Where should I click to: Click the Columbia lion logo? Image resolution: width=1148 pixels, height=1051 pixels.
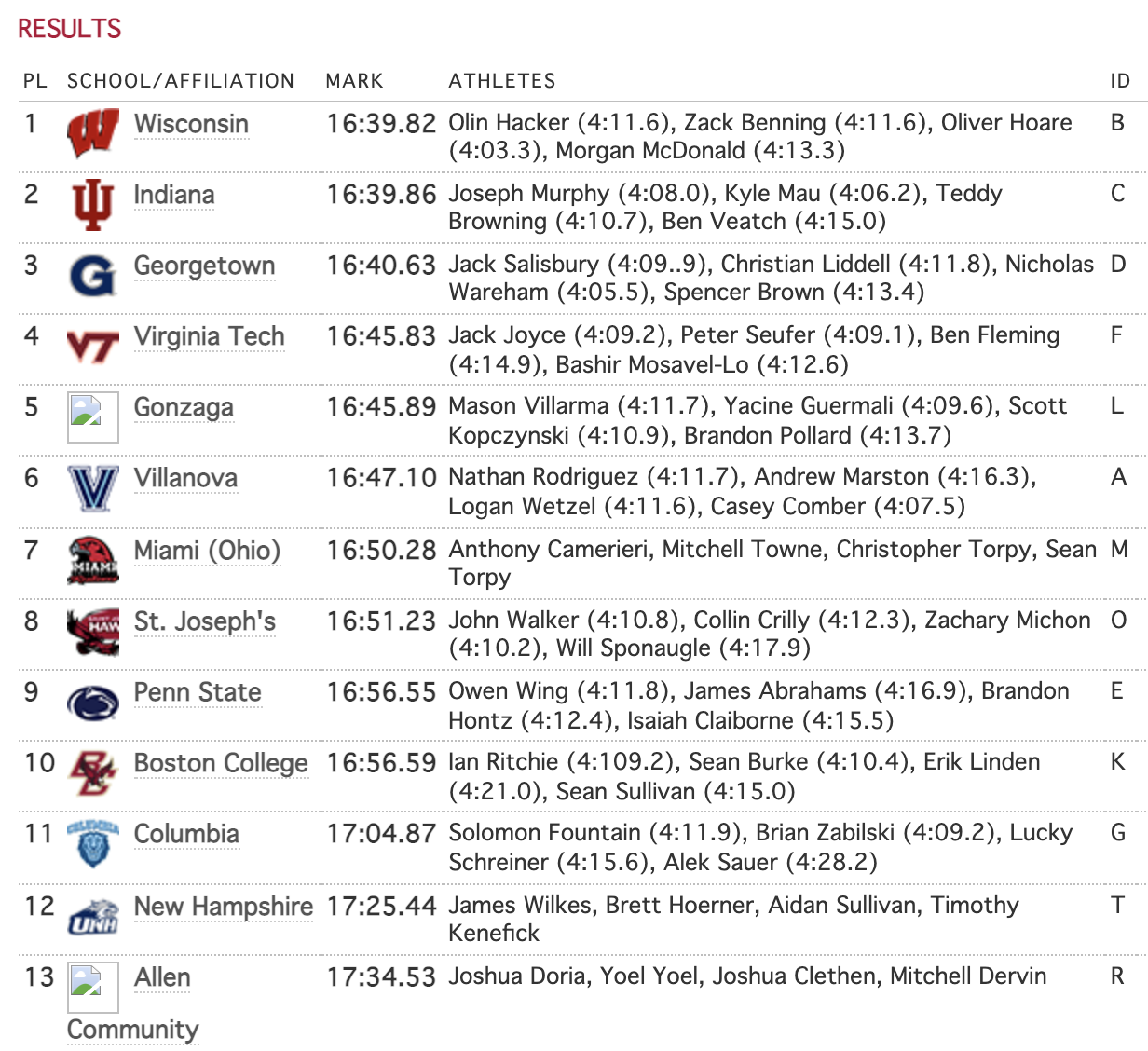(x=93, y=843)
